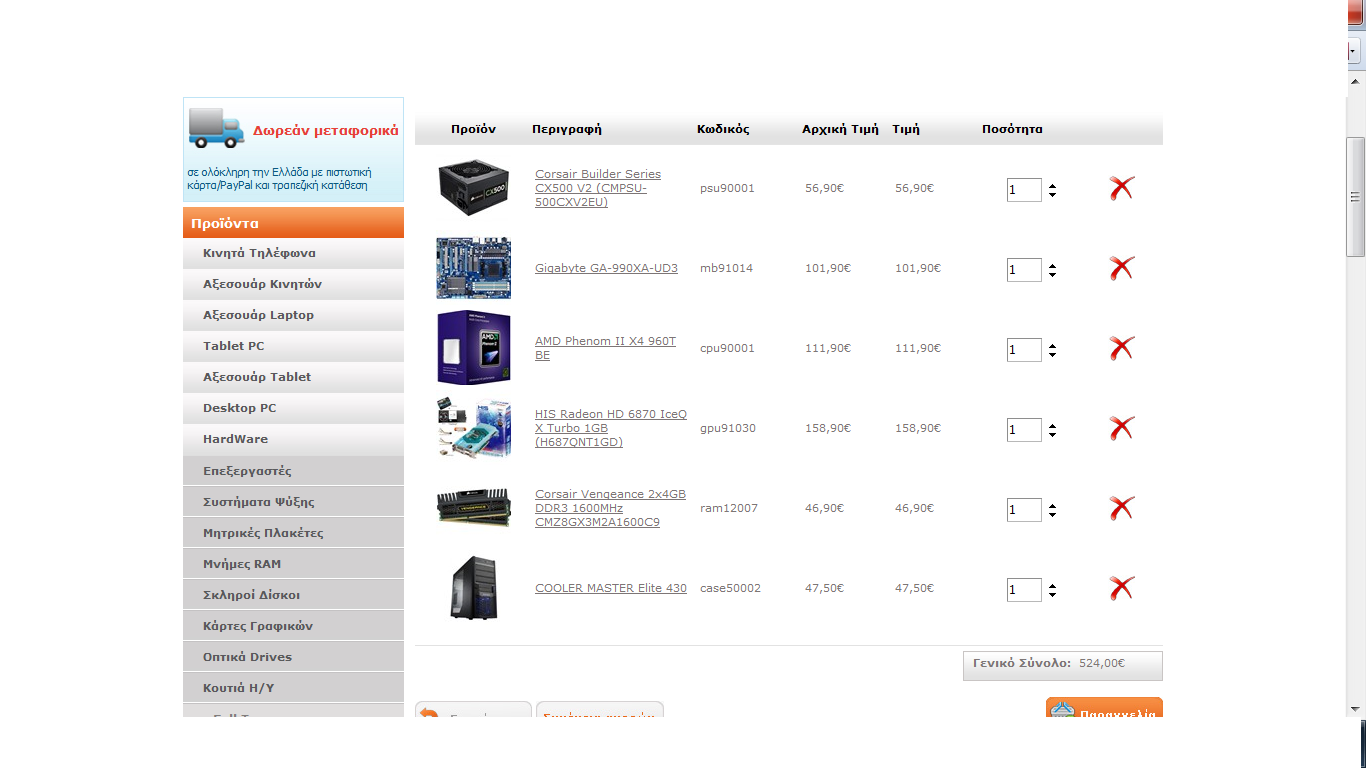
Task: Go to Αξεσουάρ Tablet category
Action: point(293,377)
